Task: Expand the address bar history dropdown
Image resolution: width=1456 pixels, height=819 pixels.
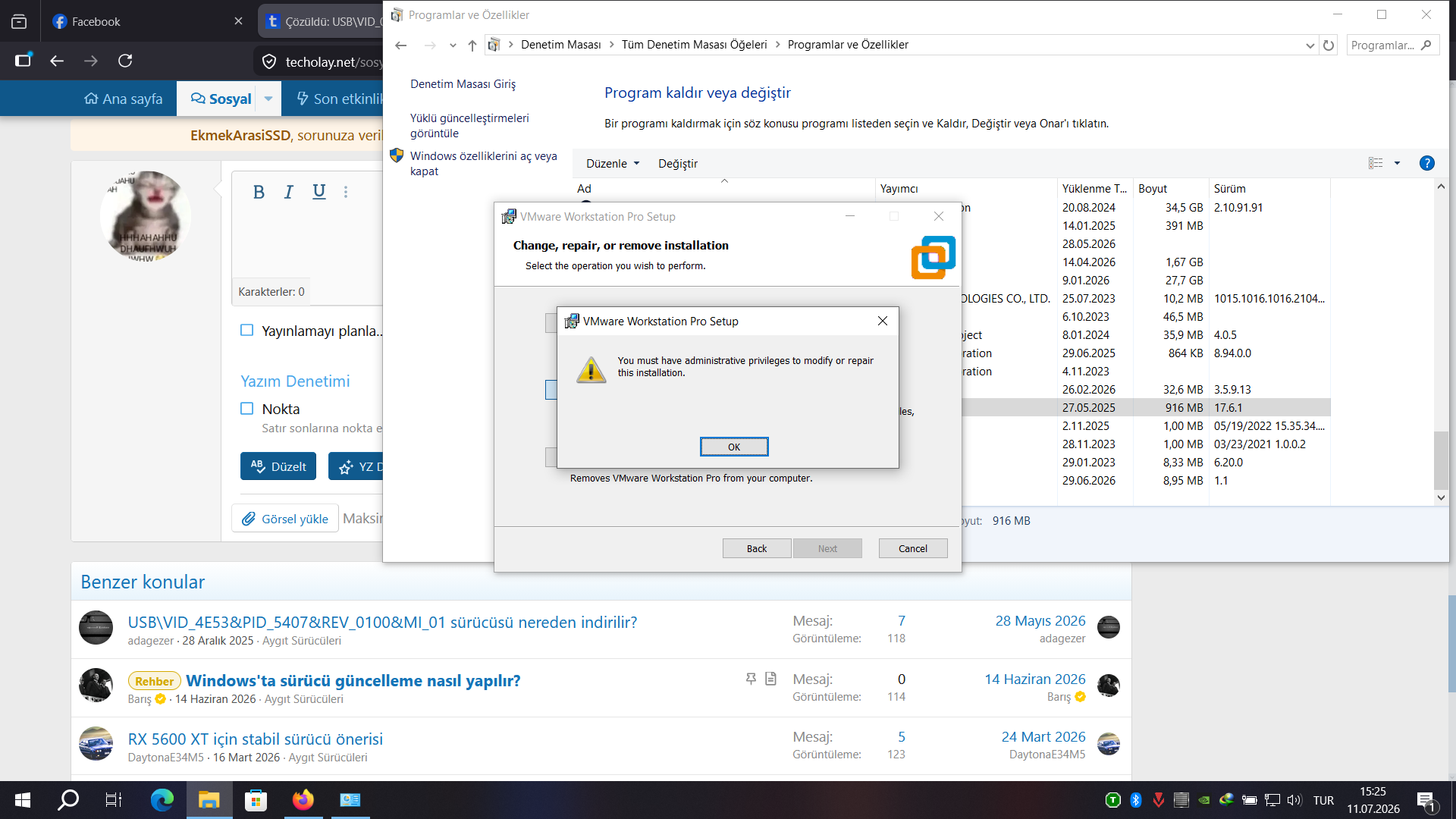Action: point(1310,45)
